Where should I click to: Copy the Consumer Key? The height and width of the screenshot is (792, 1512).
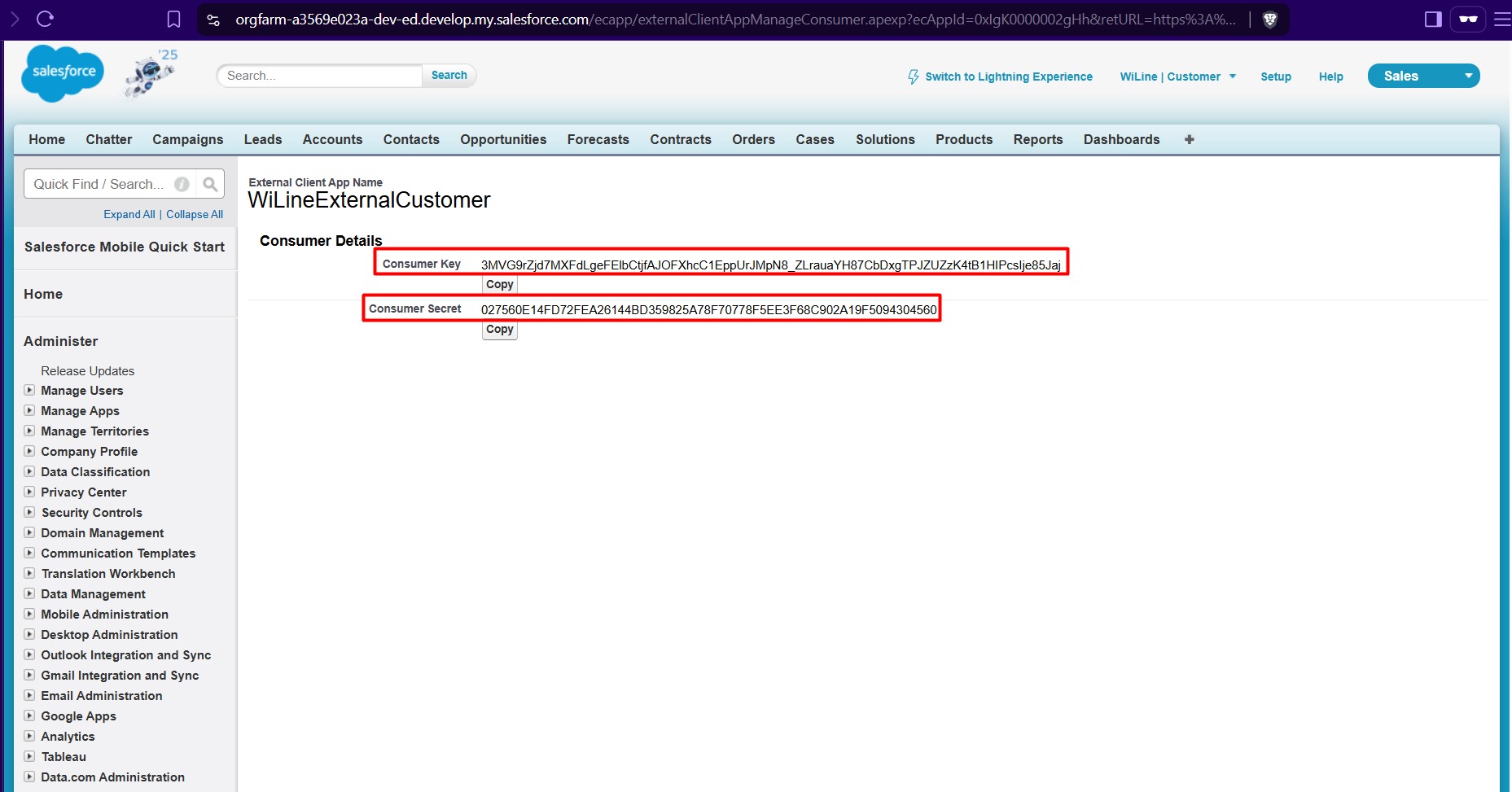(x=499, y=285)
